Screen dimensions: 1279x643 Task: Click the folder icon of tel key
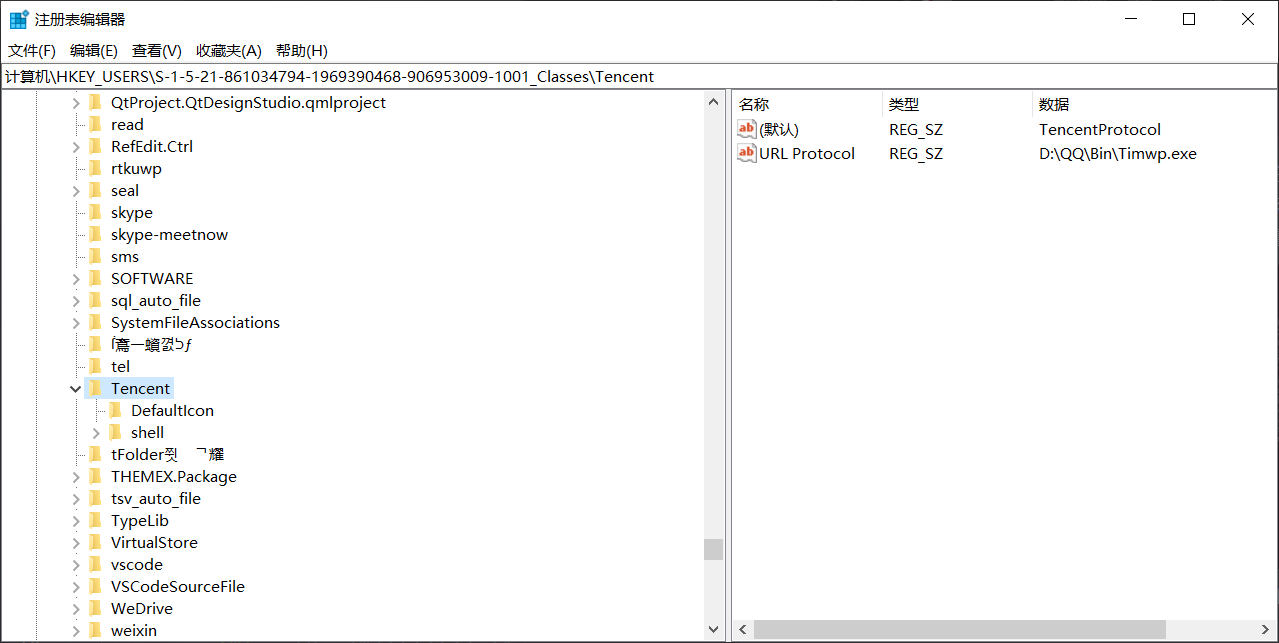[x=95, y=366]
